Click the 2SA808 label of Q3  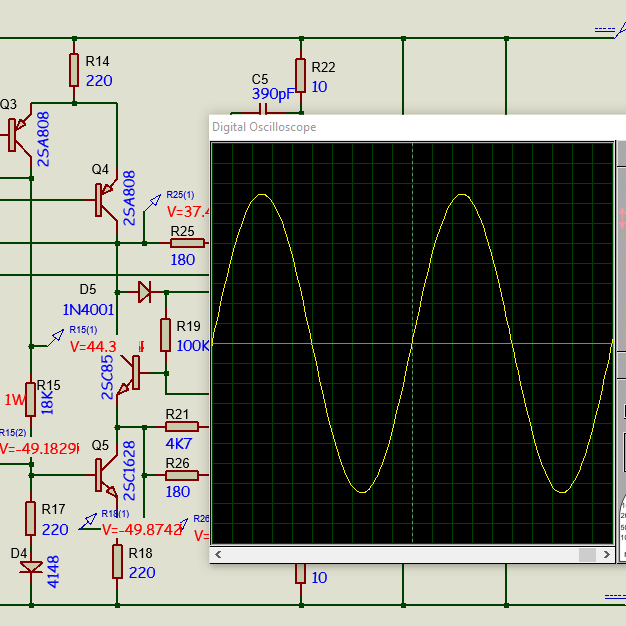point(43,139)
